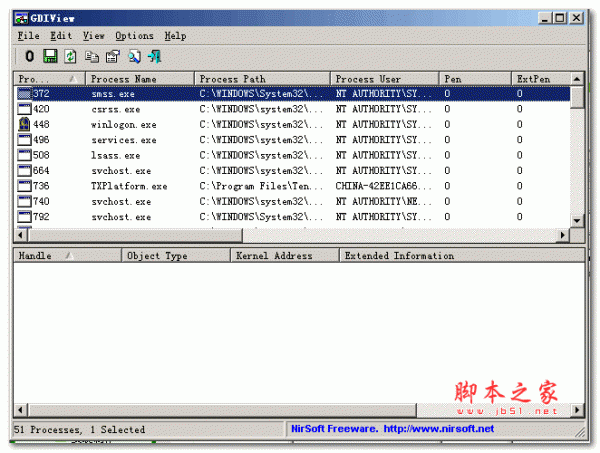Click the NT AUTHORITY\NE... user cell
The image size is (600, 453).
tap(383, 201)
